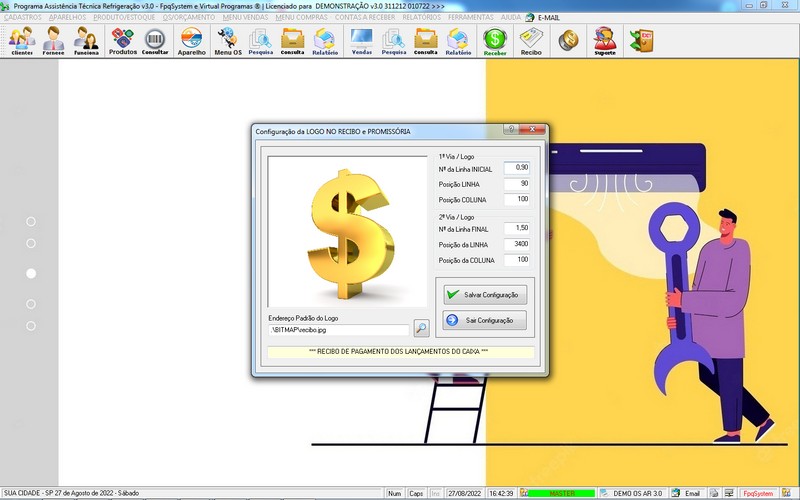Open the Produtos toolbar icon

(123, 41)
